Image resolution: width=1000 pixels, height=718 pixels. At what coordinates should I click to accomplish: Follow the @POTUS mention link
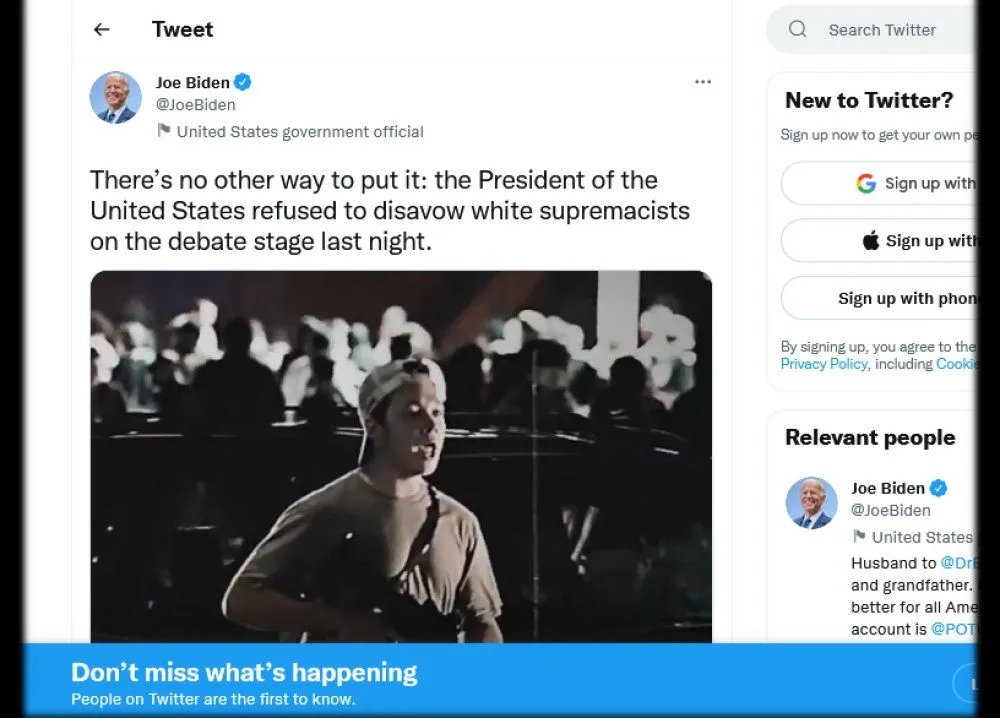[x=952, y=629]
